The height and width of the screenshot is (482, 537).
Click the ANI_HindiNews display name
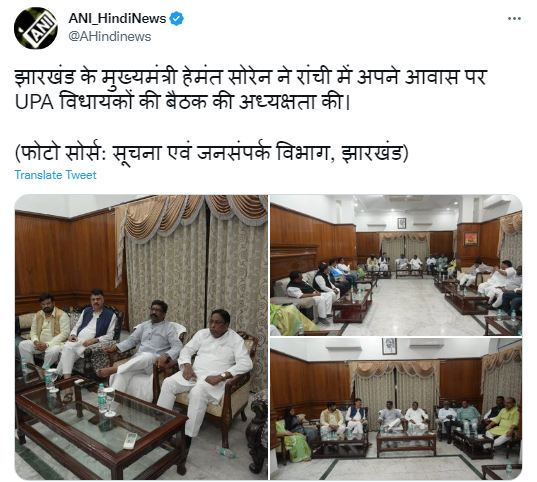117,18
